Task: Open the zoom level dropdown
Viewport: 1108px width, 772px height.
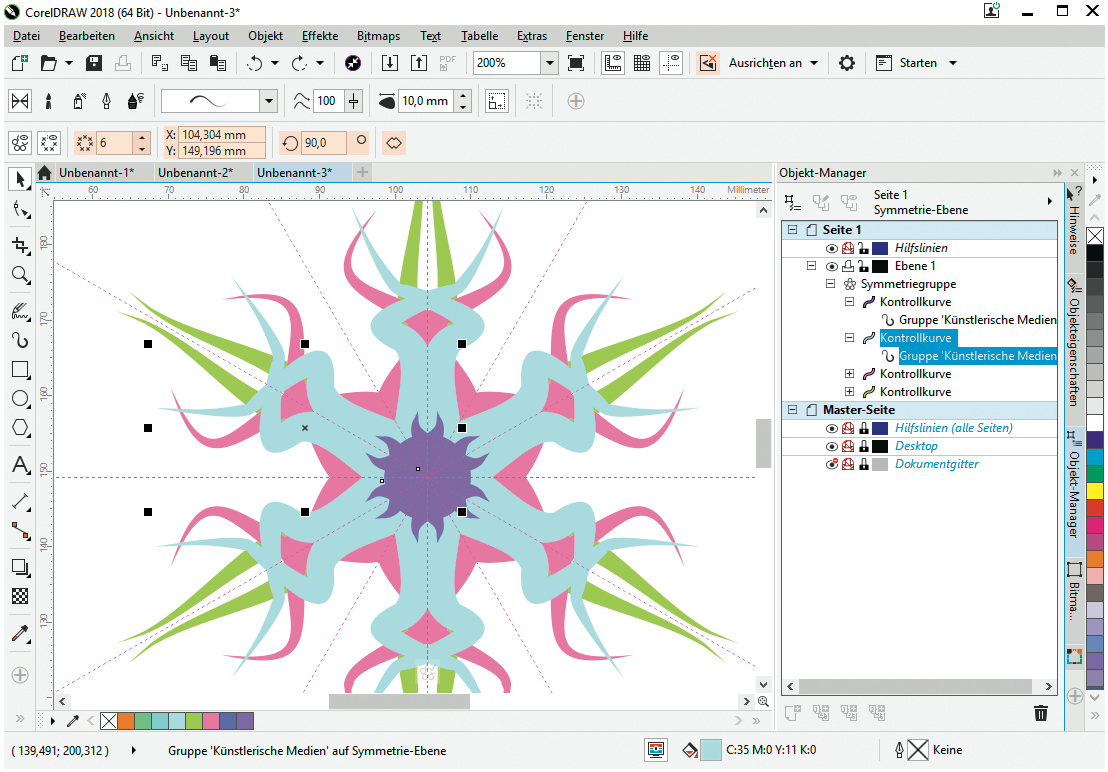Action: coord(549,63)
